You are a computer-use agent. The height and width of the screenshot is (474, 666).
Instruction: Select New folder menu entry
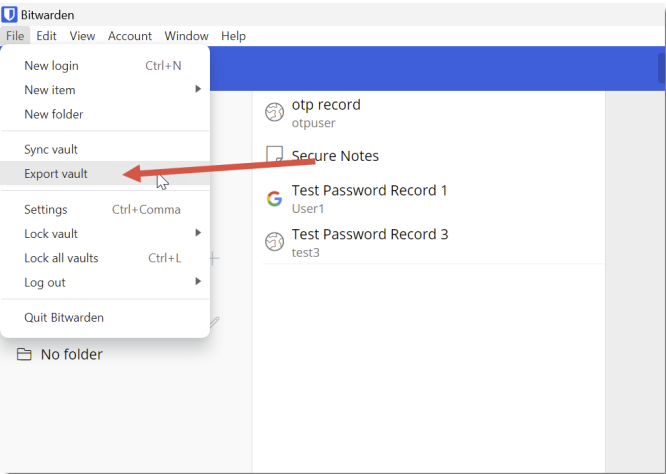105,114
